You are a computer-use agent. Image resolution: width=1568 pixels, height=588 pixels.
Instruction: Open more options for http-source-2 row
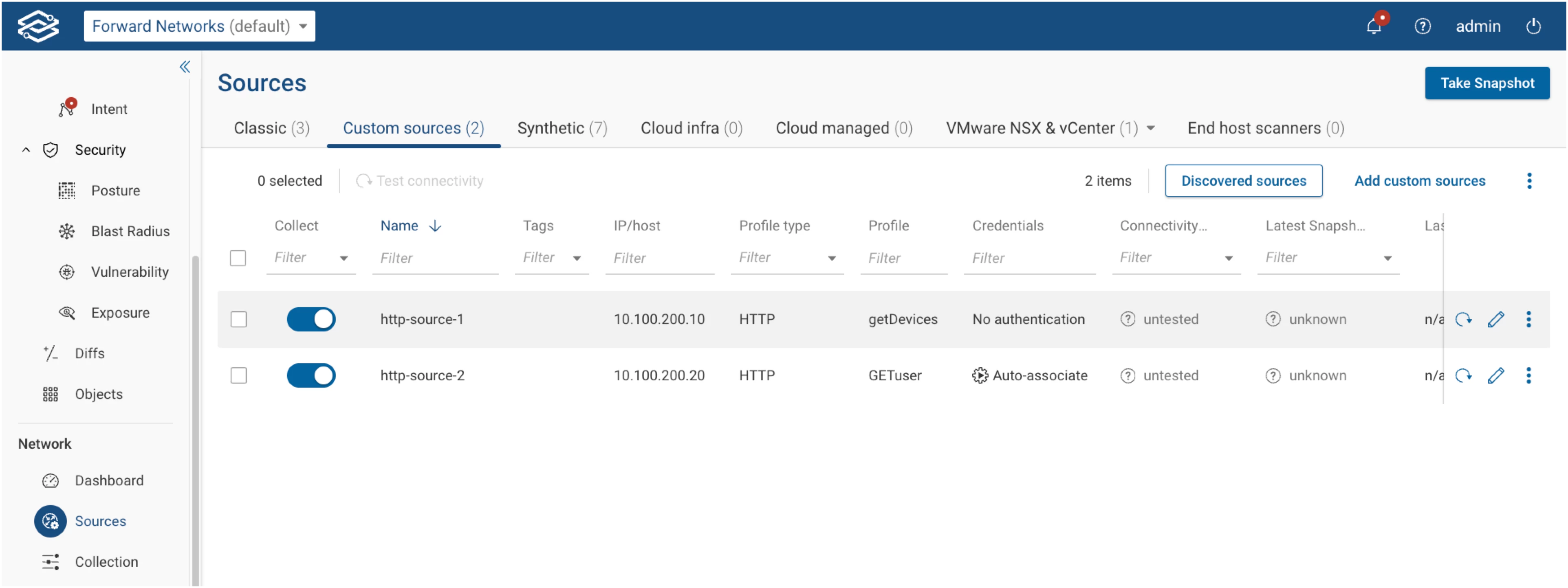[1528, 376]
